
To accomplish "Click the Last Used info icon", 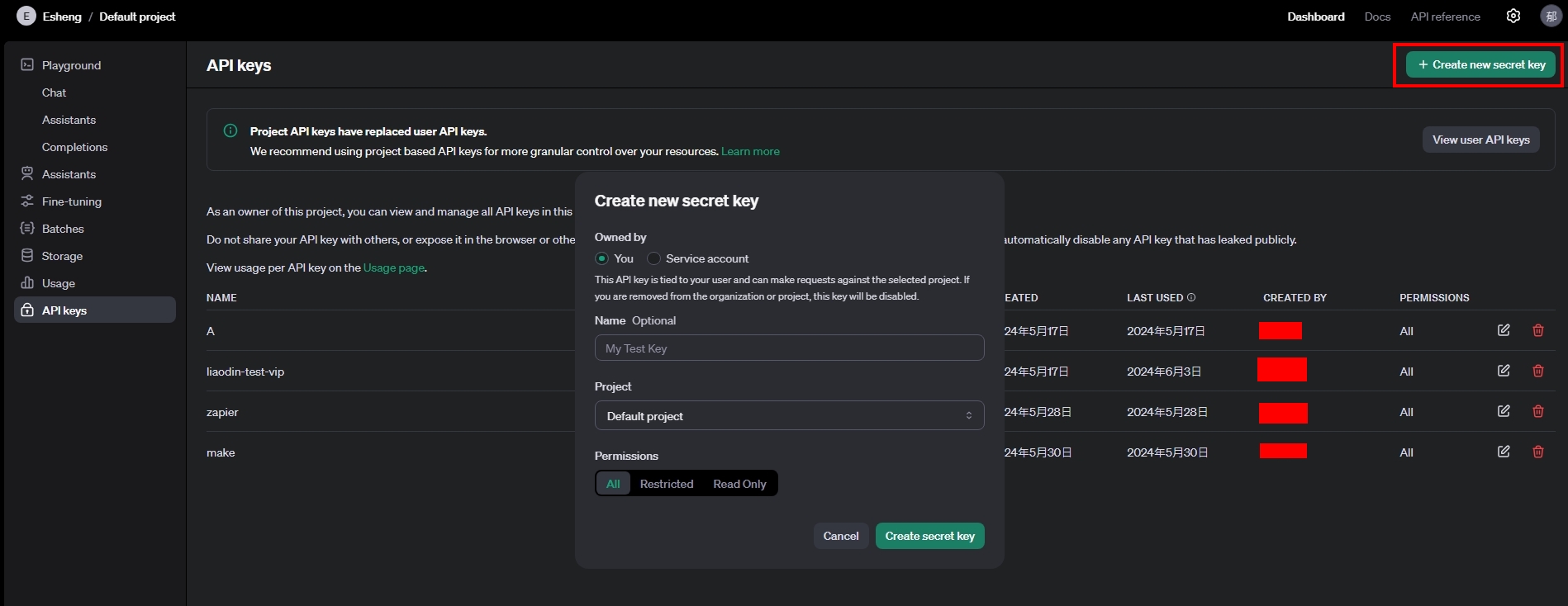I will tap(1191, 297).
